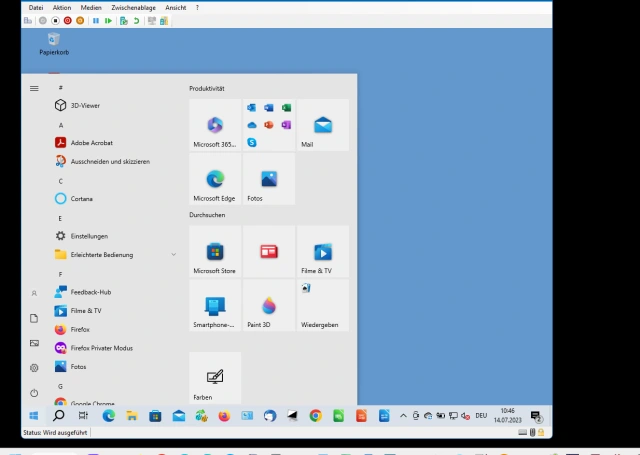Open Adobe Acrobat from the app list
This screenshot has width=640, height=455.
point(91,142)
